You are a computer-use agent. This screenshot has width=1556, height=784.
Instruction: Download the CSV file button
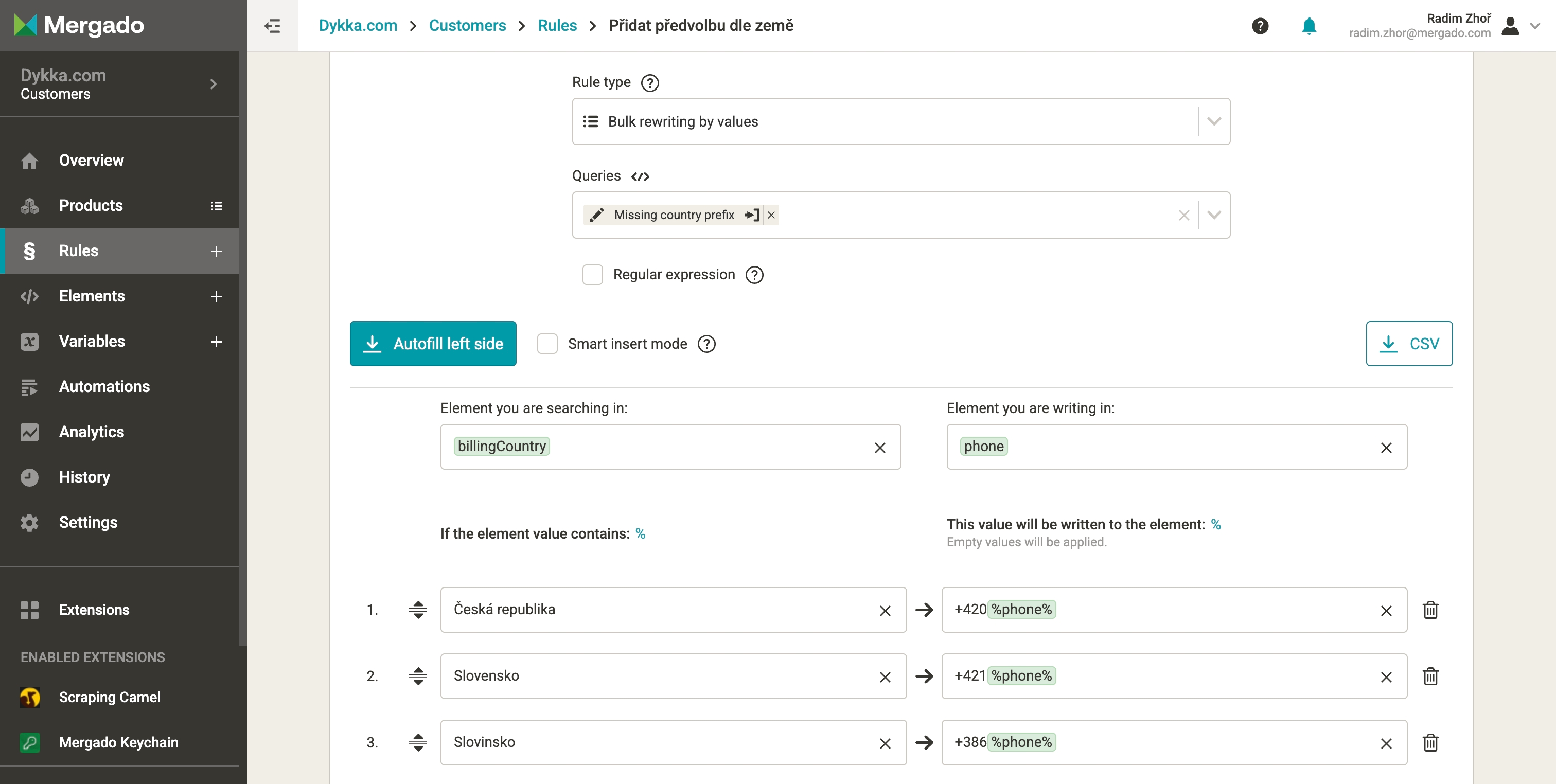point(1409,344)
